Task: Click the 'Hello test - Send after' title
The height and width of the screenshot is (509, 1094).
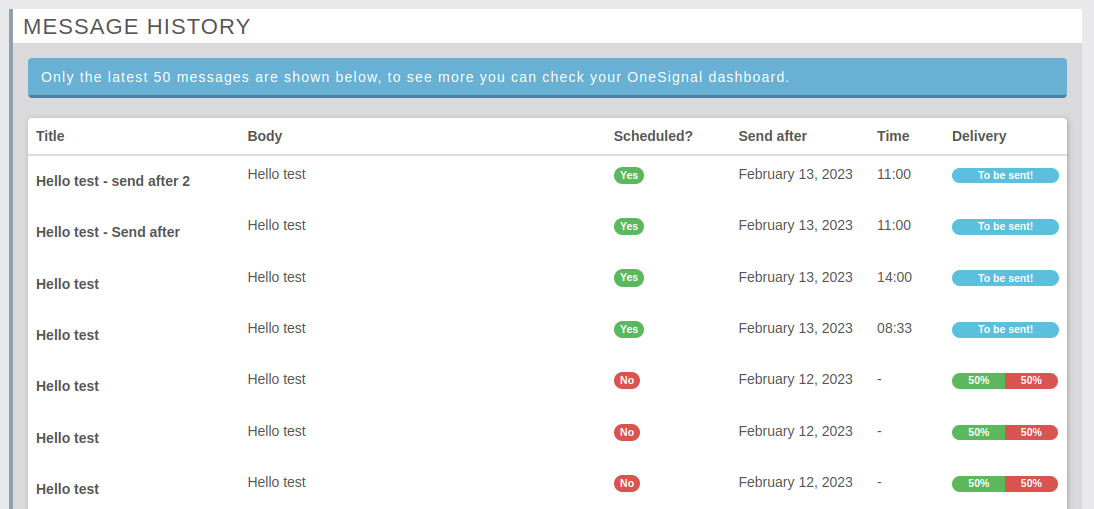Action: click(x=108, y=232)
